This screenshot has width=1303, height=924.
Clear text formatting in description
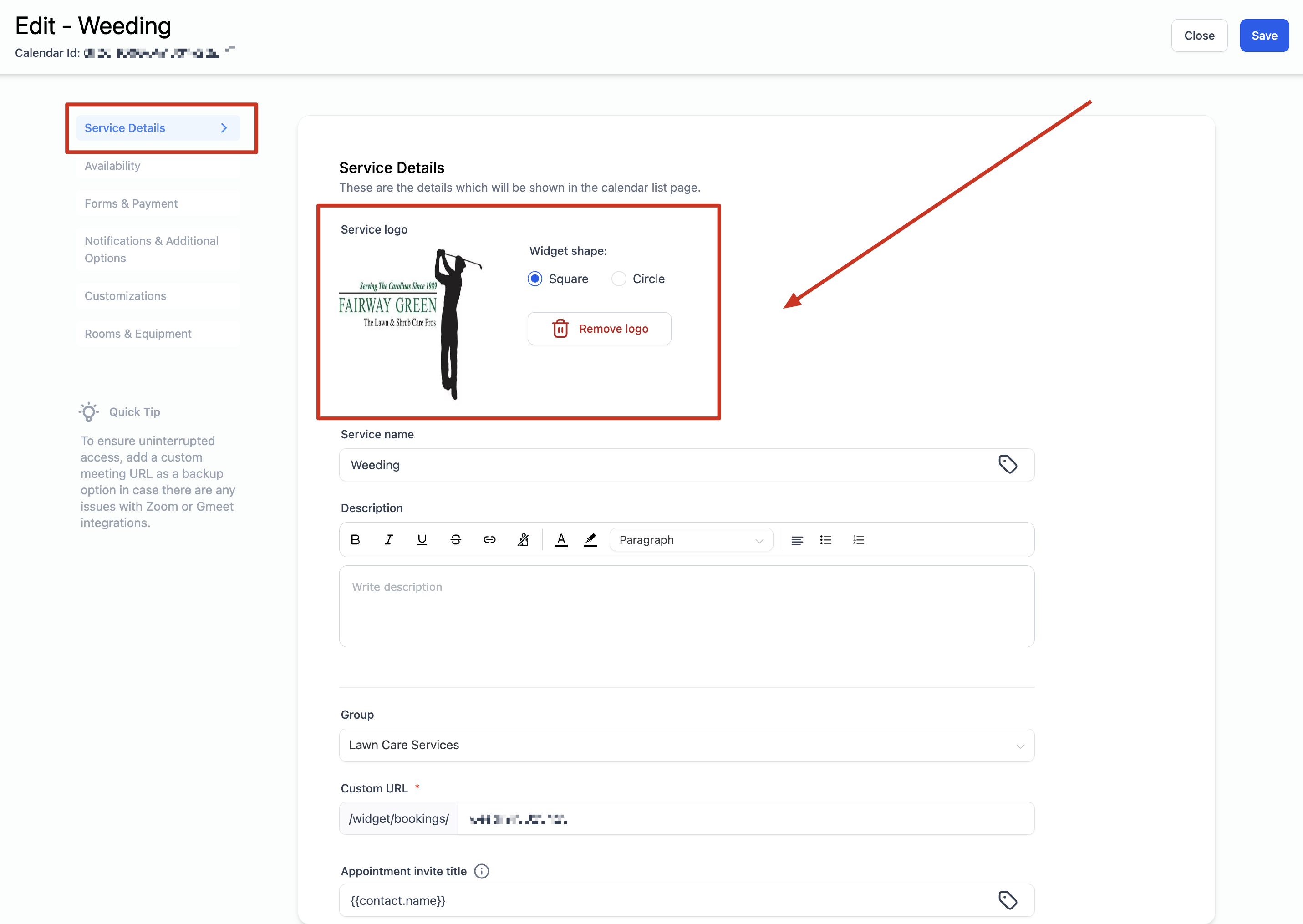point(523,540)
